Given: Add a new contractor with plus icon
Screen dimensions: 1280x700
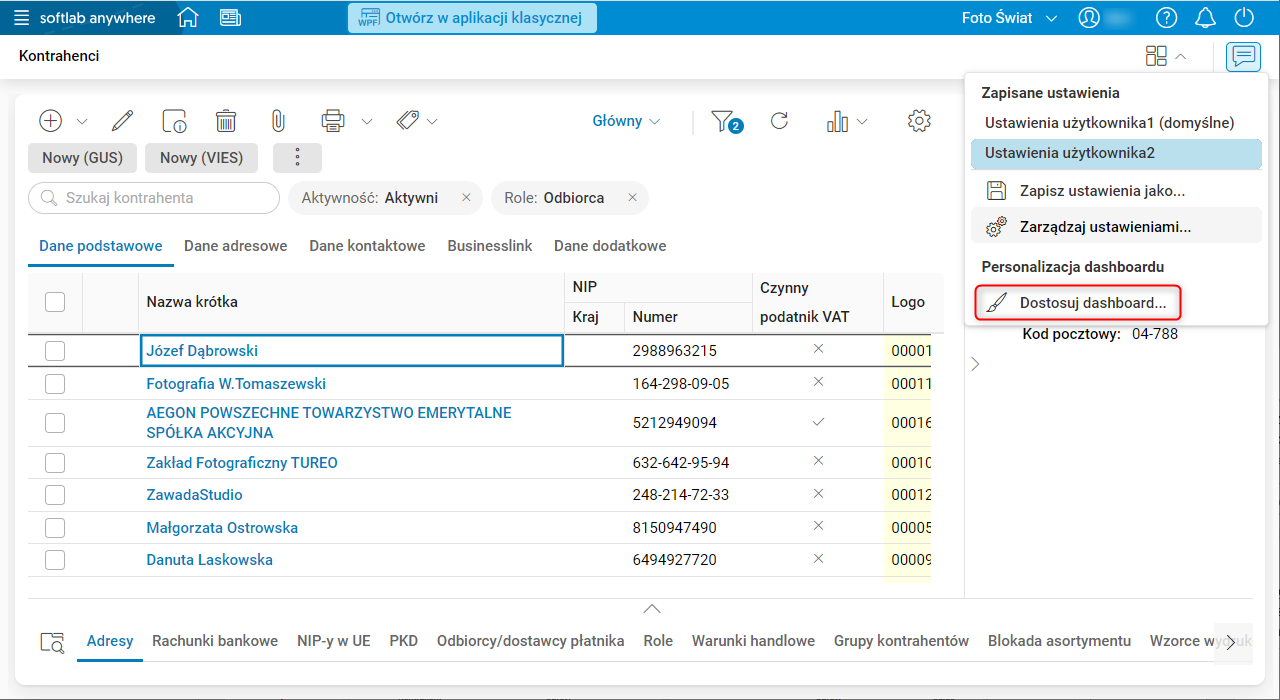Looking at the screenshot, I should (x=51, y=121).
